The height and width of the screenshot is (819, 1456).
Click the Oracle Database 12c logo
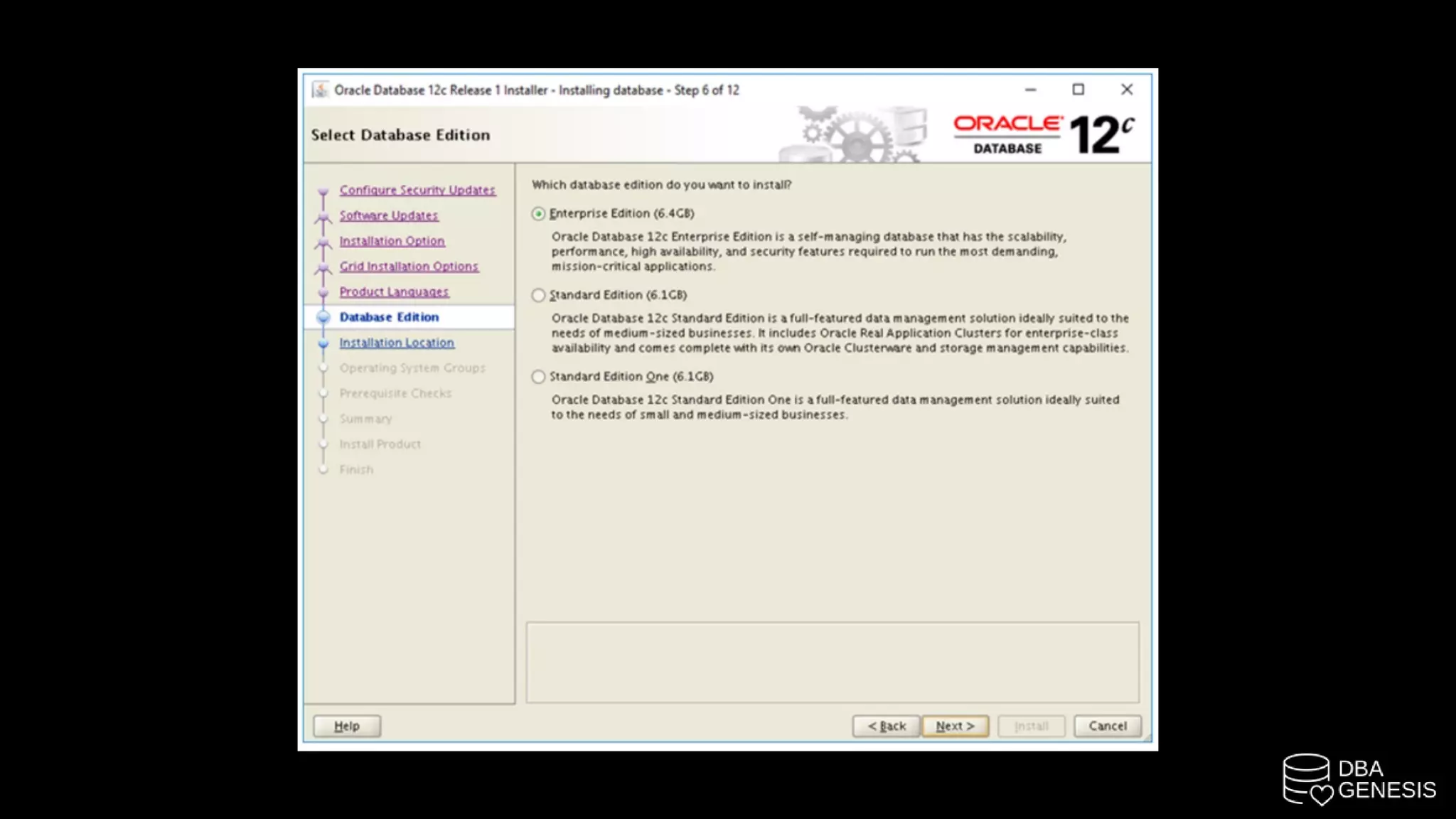pyautogui.click(x=1043, y=134)
